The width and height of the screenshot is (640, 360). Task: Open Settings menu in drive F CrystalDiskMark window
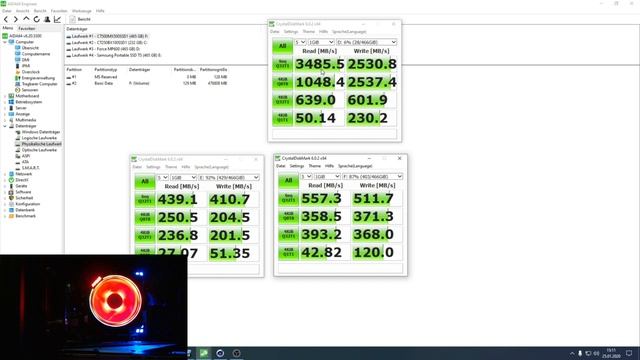[x=297, y=166]
